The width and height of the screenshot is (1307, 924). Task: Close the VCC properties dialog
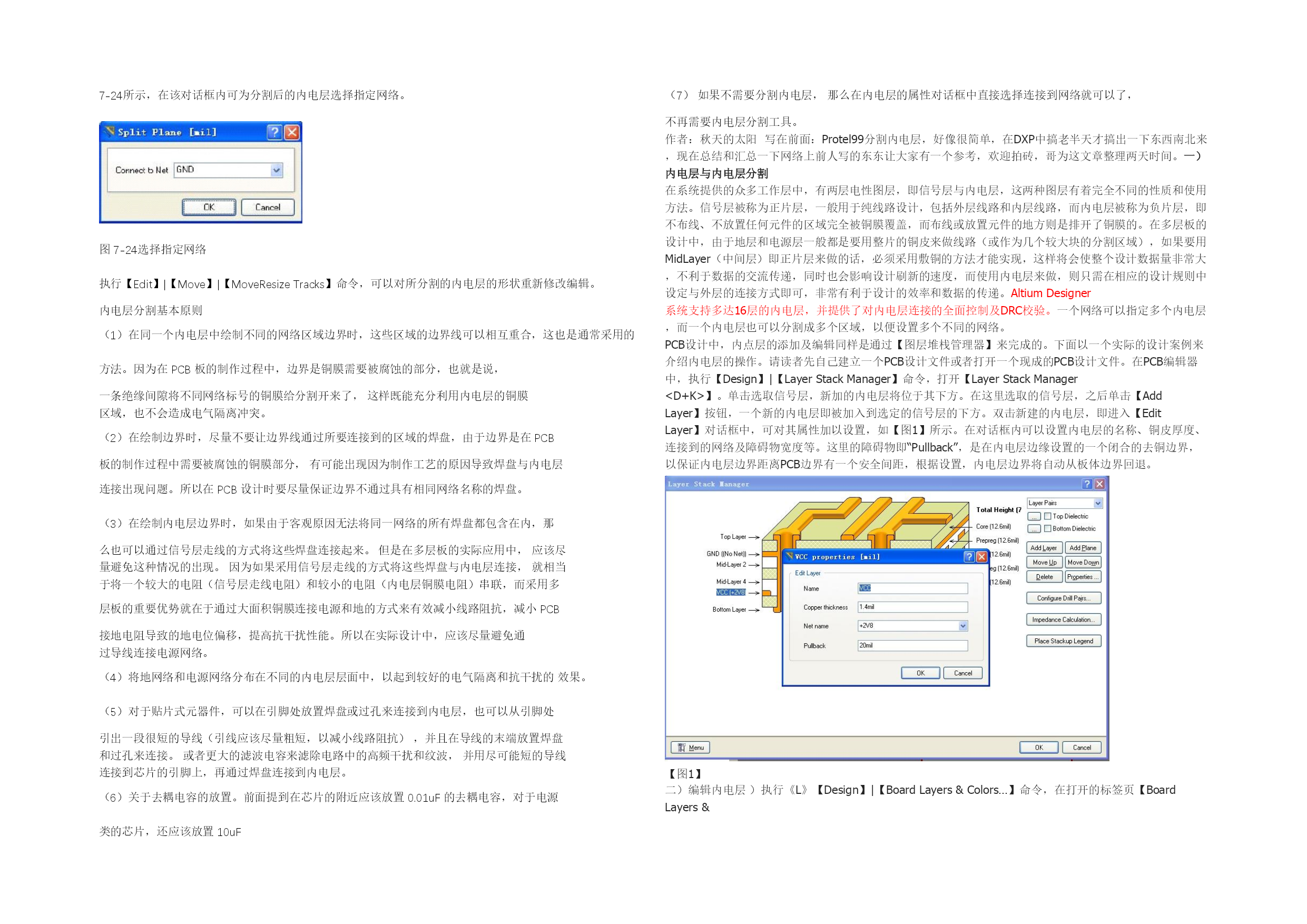(x=982, y=557)
